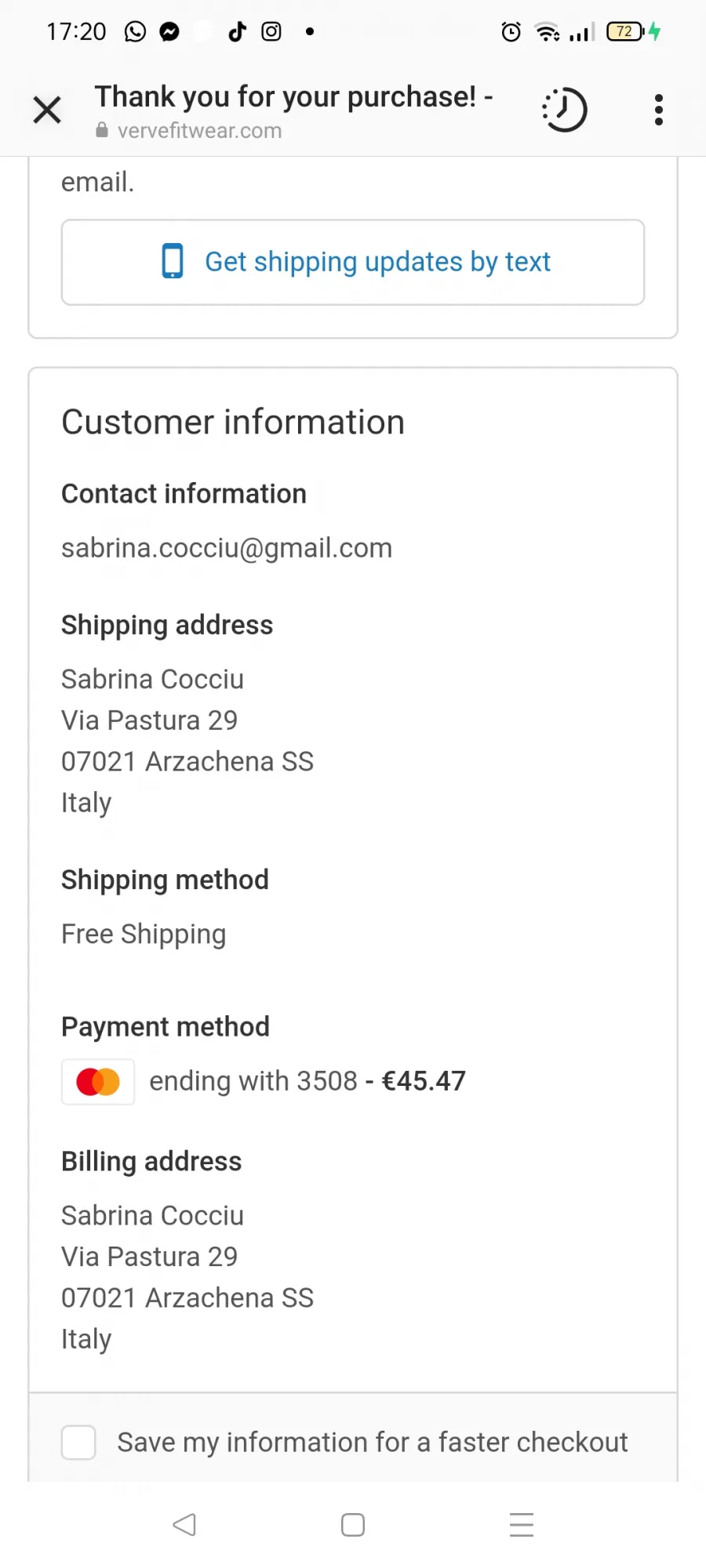Tap the phone icon in shipping updates button
The width and height of the screenshot is (706, 1568).
(173, 261)
